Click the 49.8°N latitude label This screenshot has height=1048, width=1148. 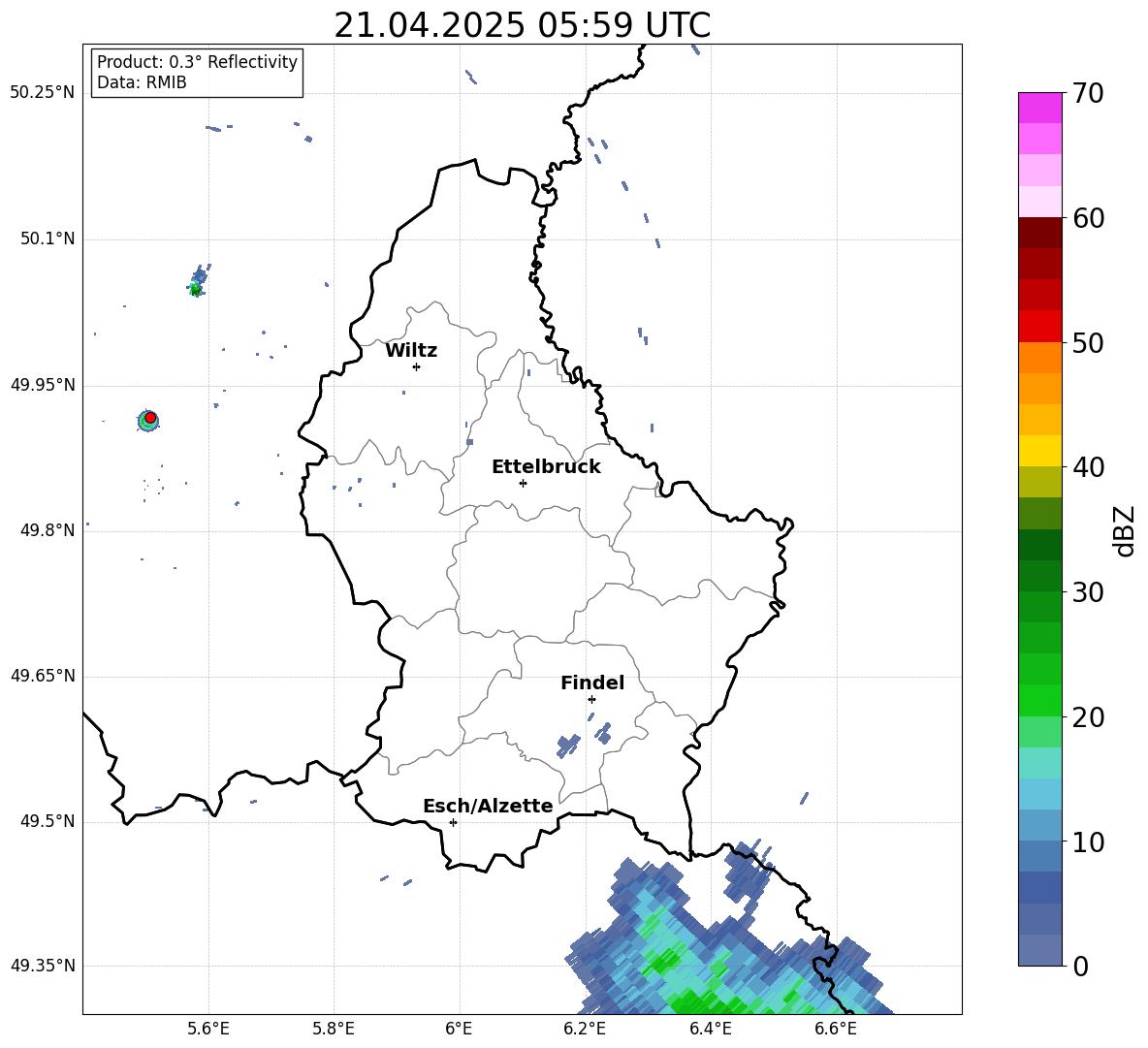48,530
